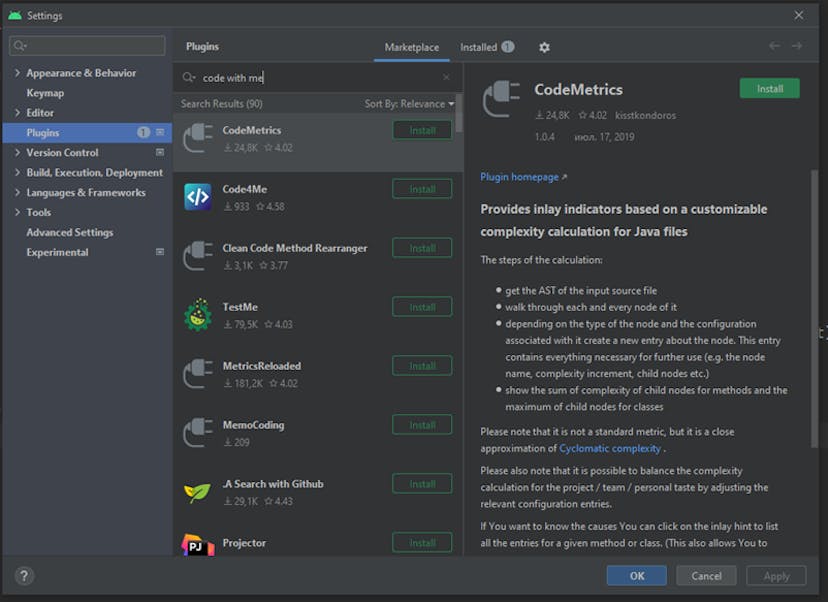Expand the Languages & Frameworks section

coord(17,193)
